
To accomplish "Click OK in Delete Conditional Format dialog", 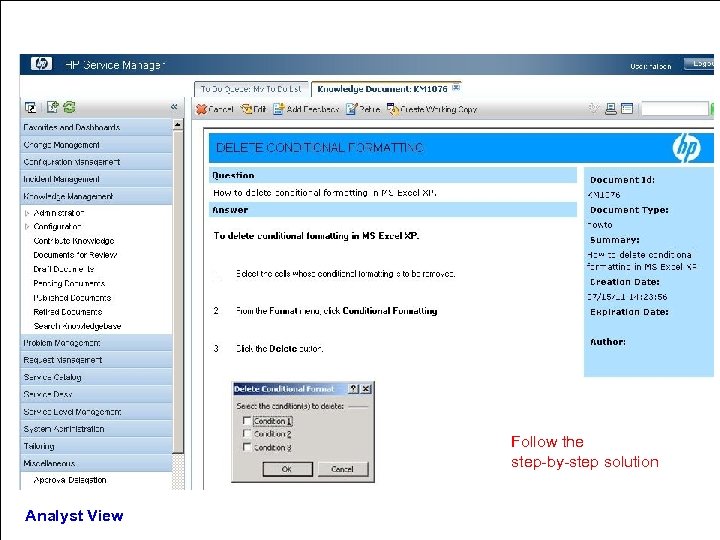I will point(287,469).
